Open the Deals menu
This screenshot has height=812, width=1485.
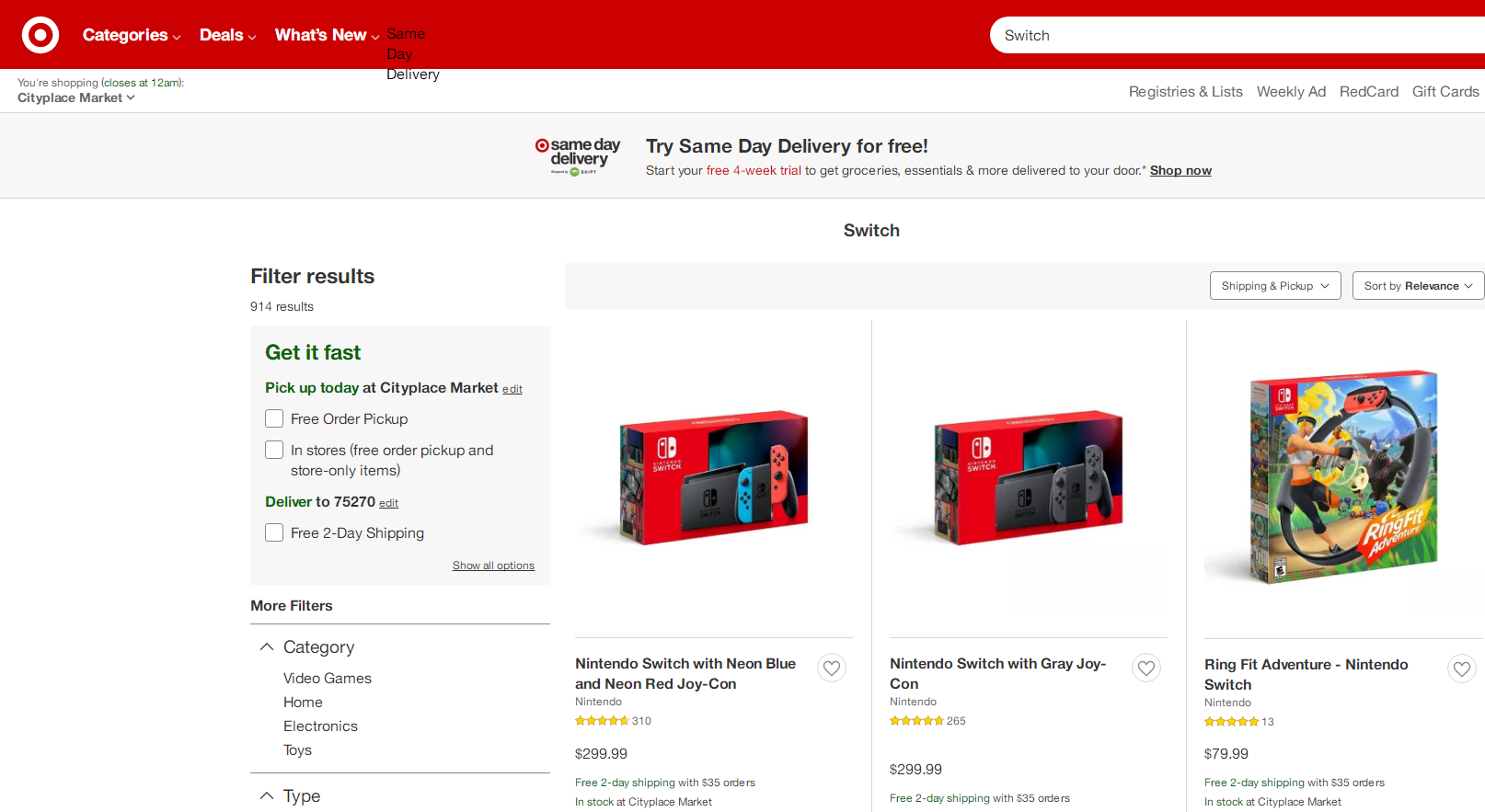coord(227,35)
